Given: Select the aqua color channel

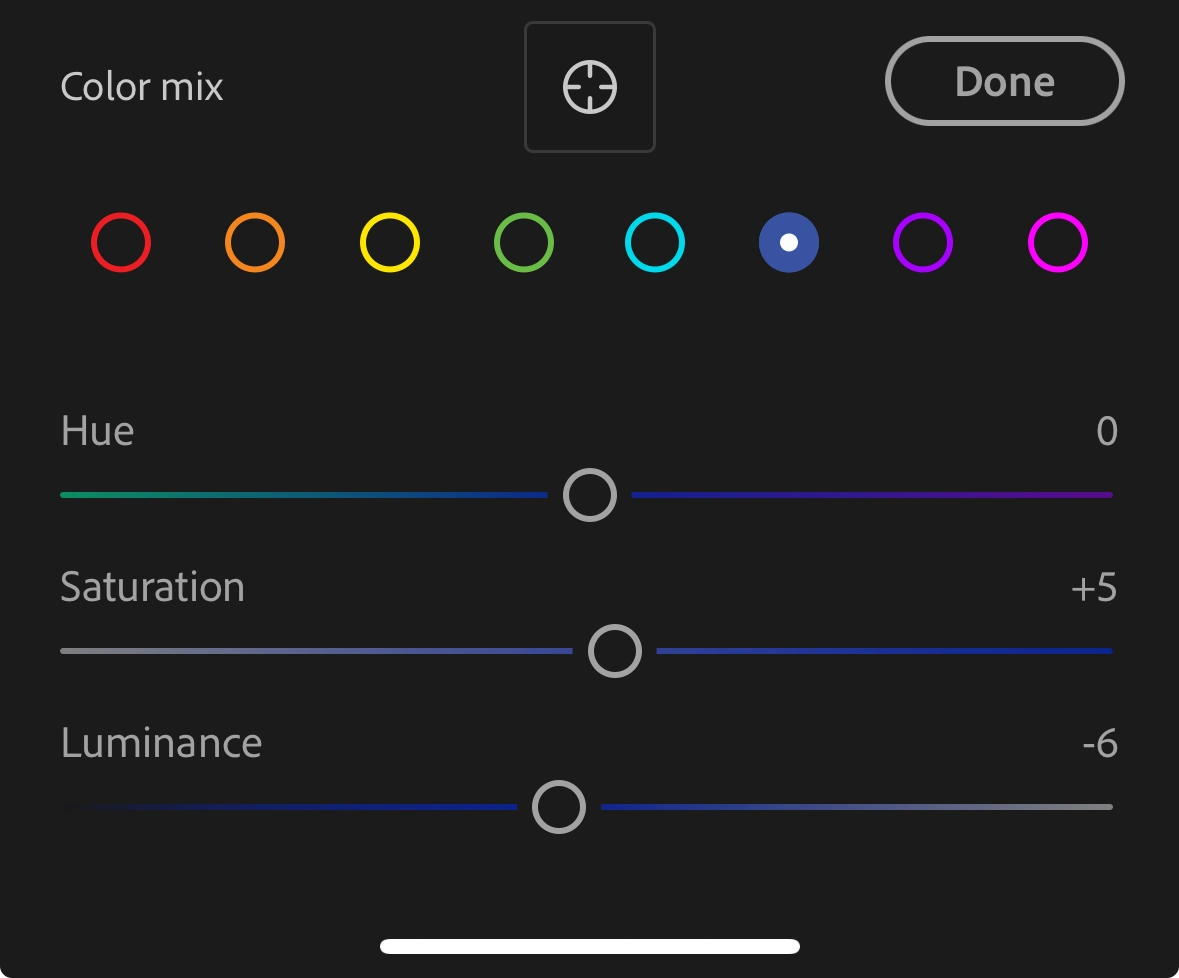Looking at the screenshot, I should 655,242.
